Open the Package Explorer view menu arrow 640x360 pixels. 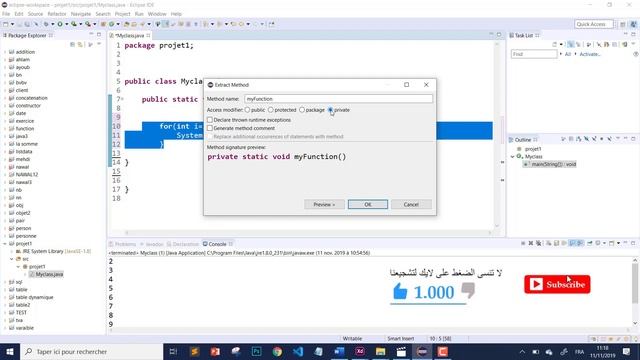(x=99, y=44)
